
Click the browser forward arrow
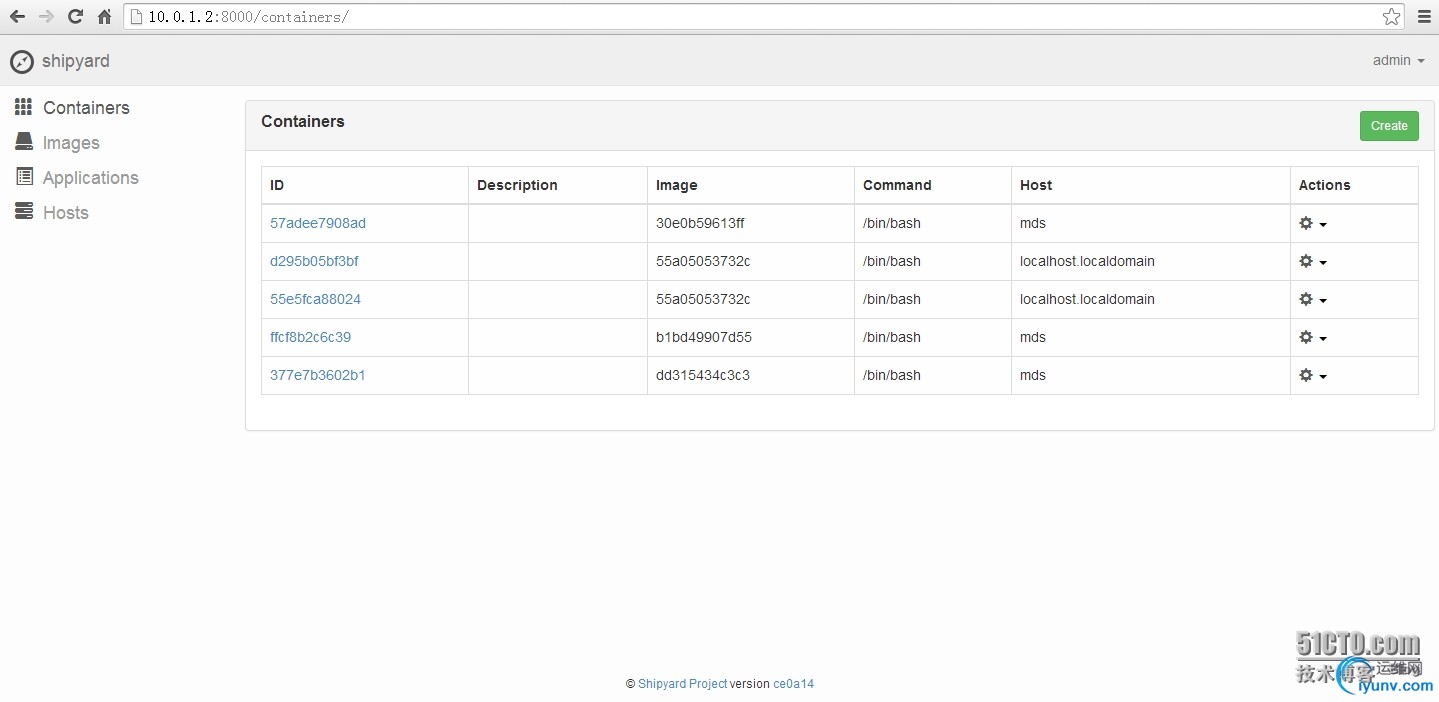46,17
